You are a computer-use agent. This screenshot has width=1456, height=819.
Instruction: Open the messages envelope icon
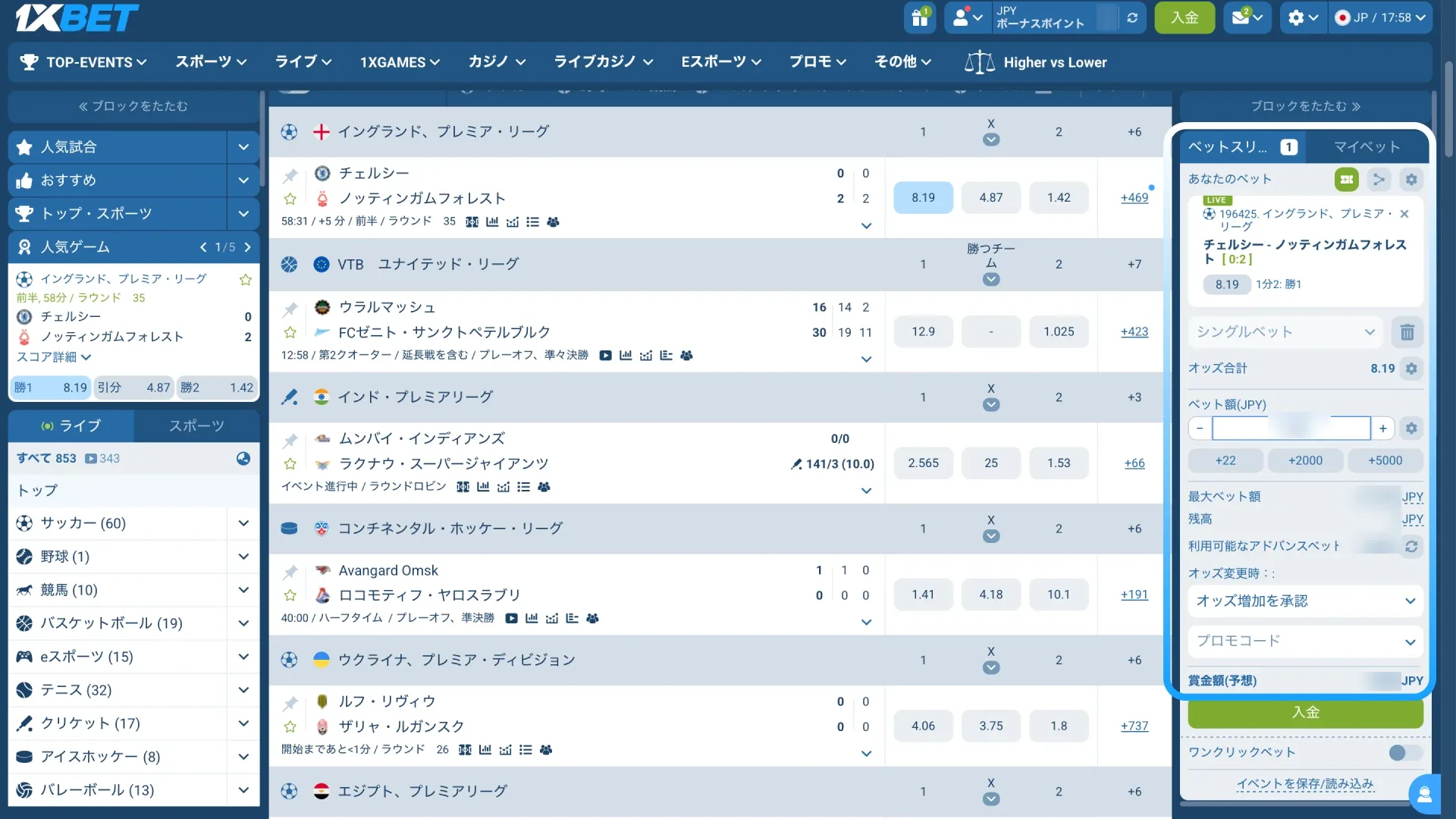[1247, 17]
